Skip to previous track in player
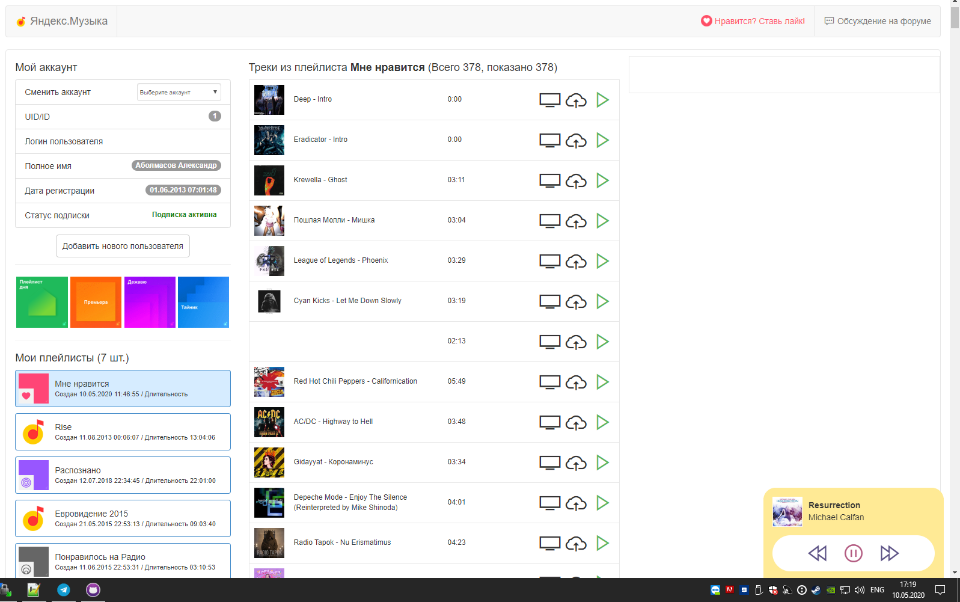This screenshot has height=602, width=960. pos(817,554)
